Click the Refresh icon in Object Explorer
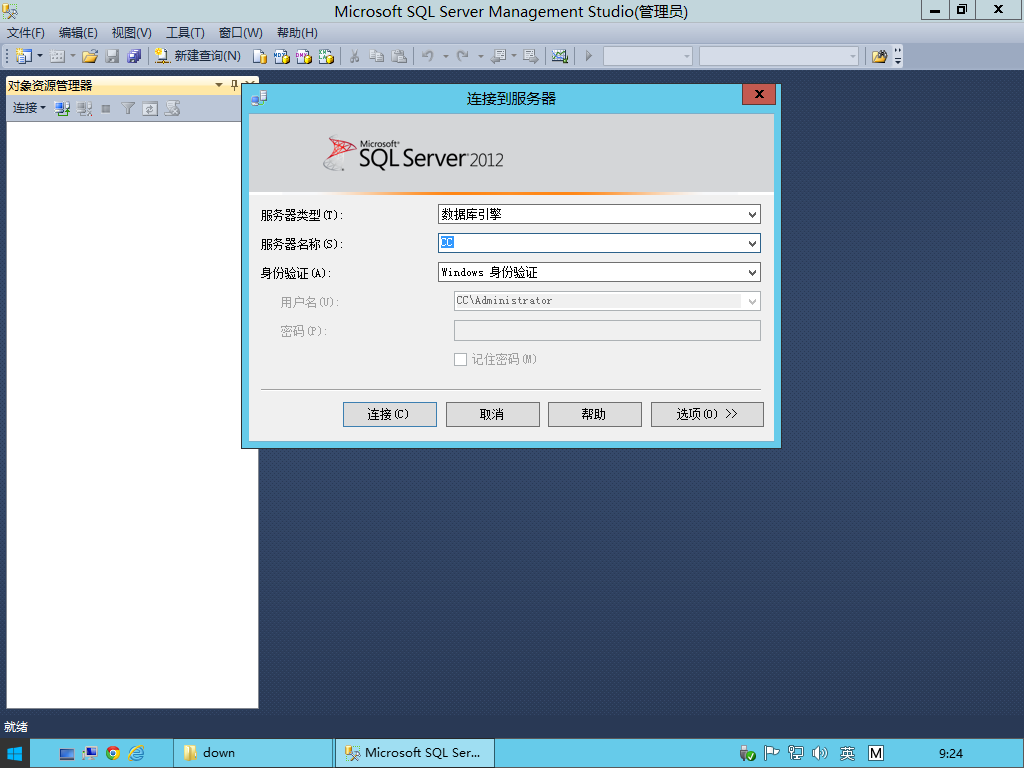 pos(150,108)
